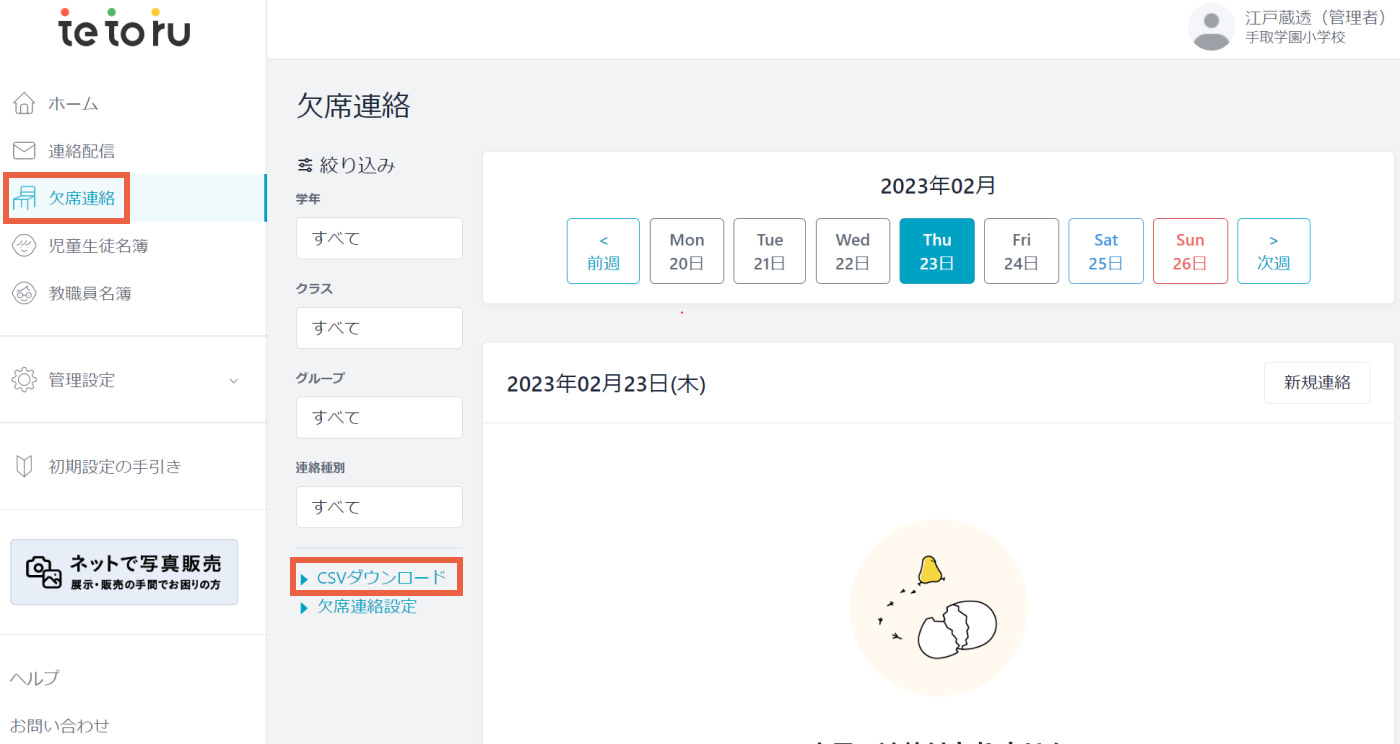Click the 児童生徒名簿 face icon
Viewport: 1400px width, 744px height.
24,246
